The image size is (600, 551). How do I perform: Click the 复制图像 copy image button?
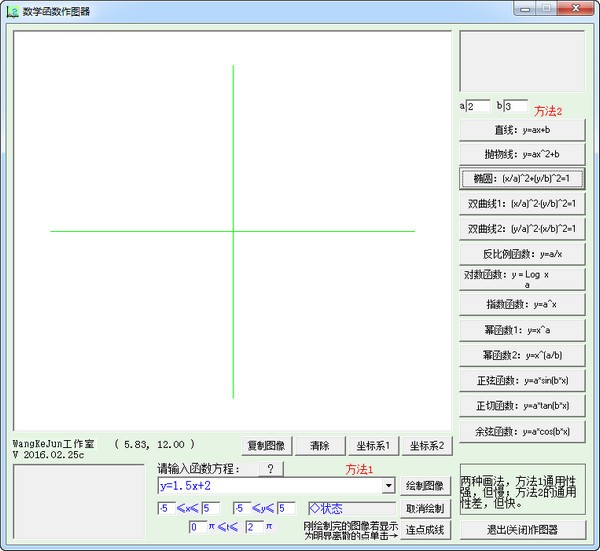coord(266,446)
